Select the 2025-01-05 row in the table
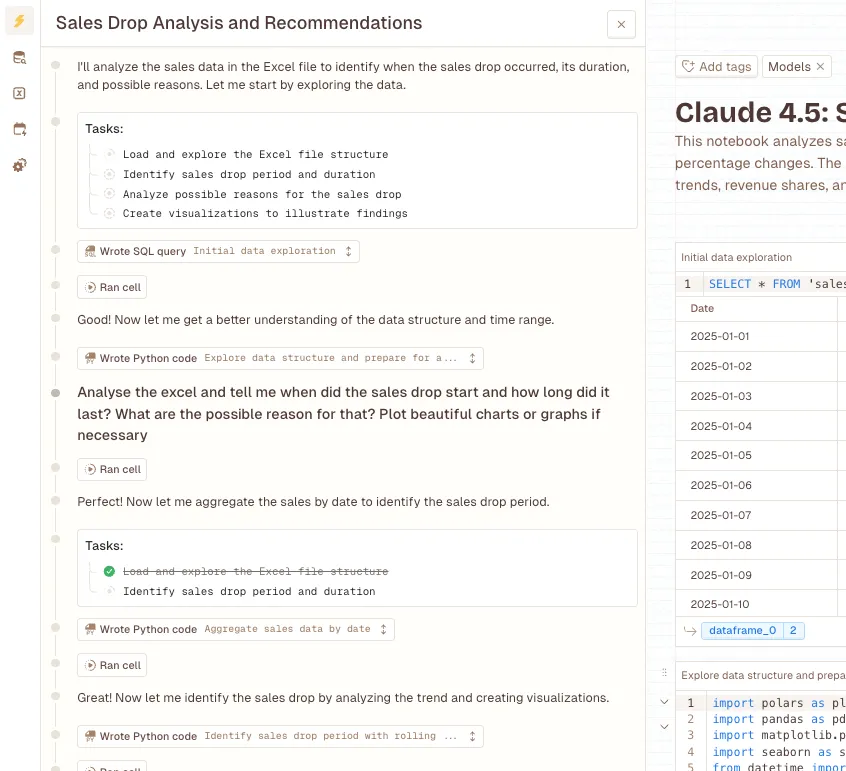Screen dimensions: 846x771 point(720,456)
